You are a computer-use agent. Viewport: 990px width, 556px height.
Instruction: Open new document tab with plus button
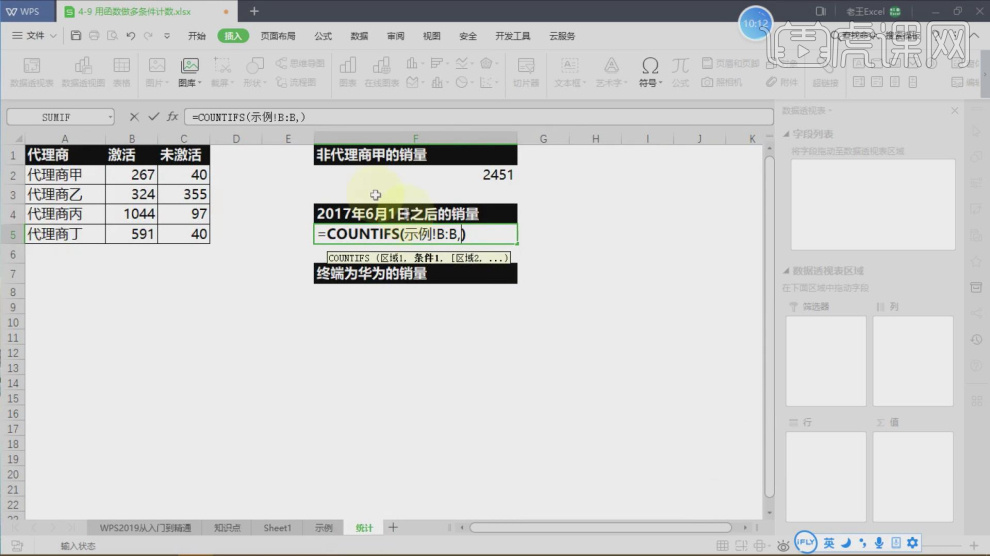(254, 11)
